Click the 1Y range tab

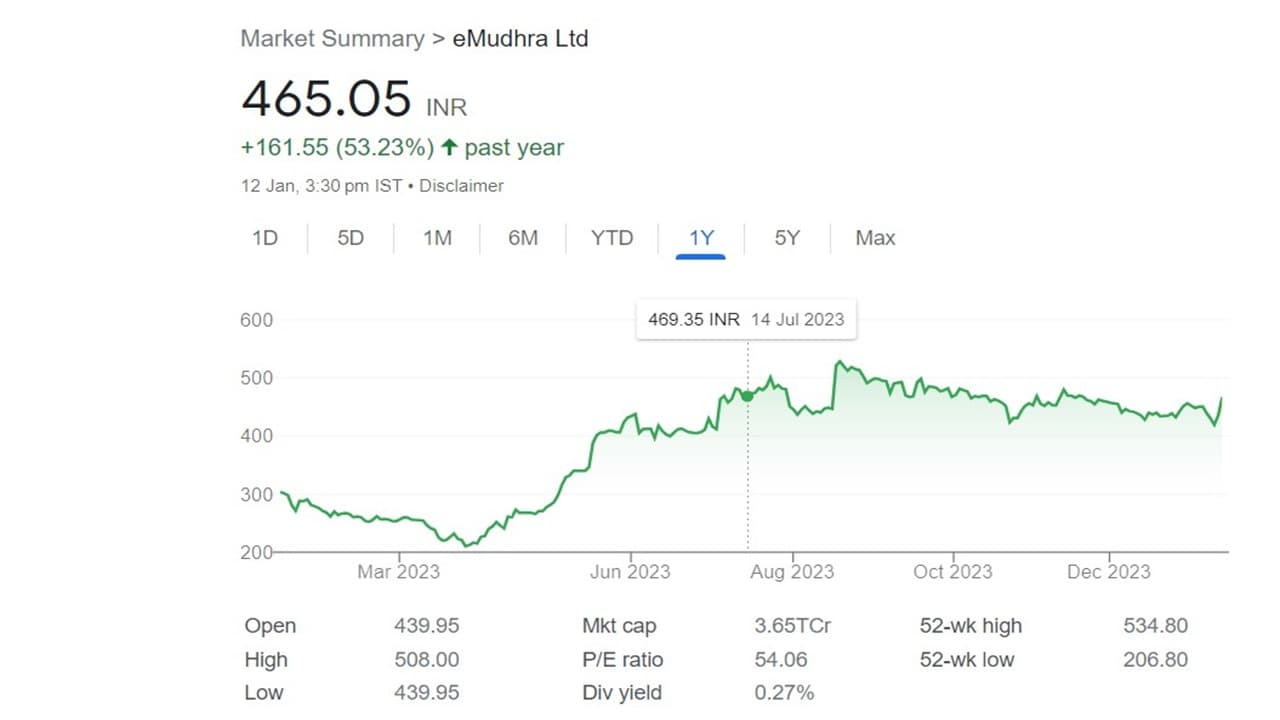pos(701,238)
